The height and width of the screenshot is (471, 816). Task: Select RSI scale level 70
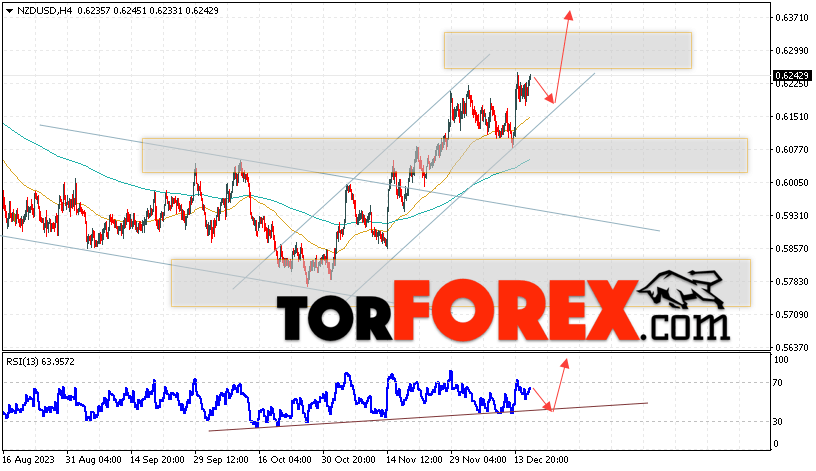click(777, 383)
